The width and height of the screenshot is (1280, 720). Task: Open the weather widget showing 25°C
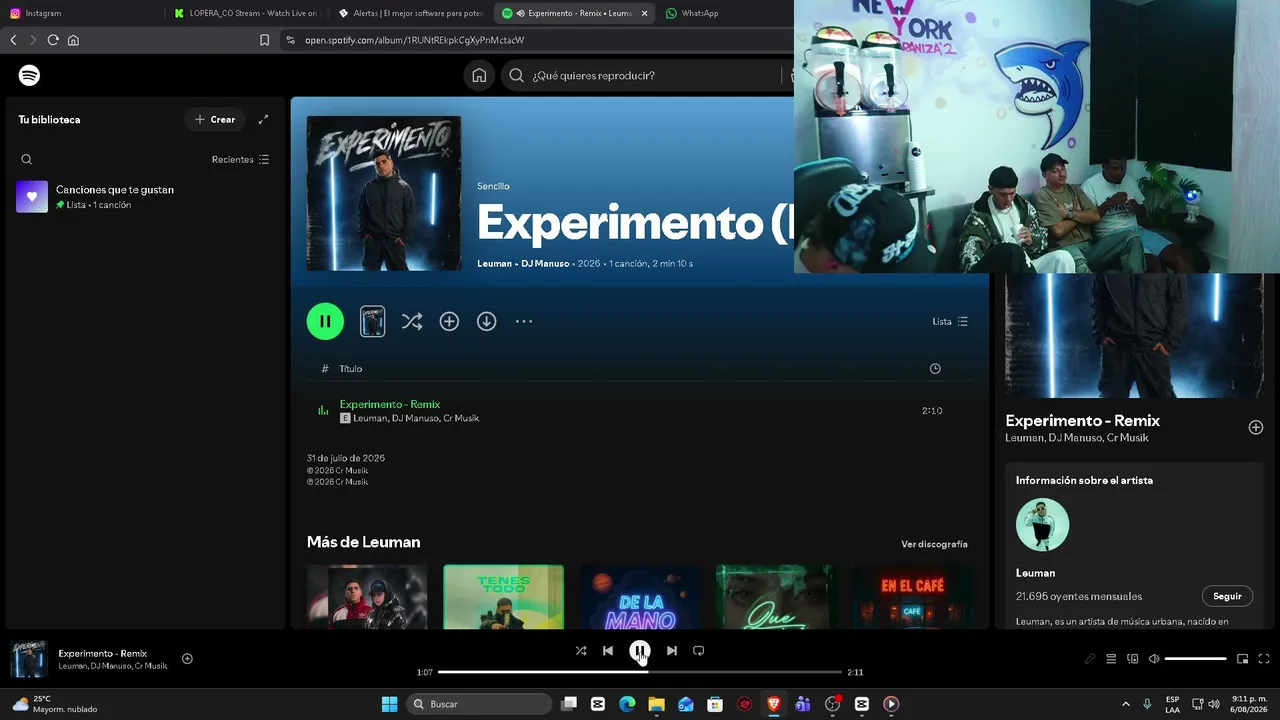[x=55, y=704]
